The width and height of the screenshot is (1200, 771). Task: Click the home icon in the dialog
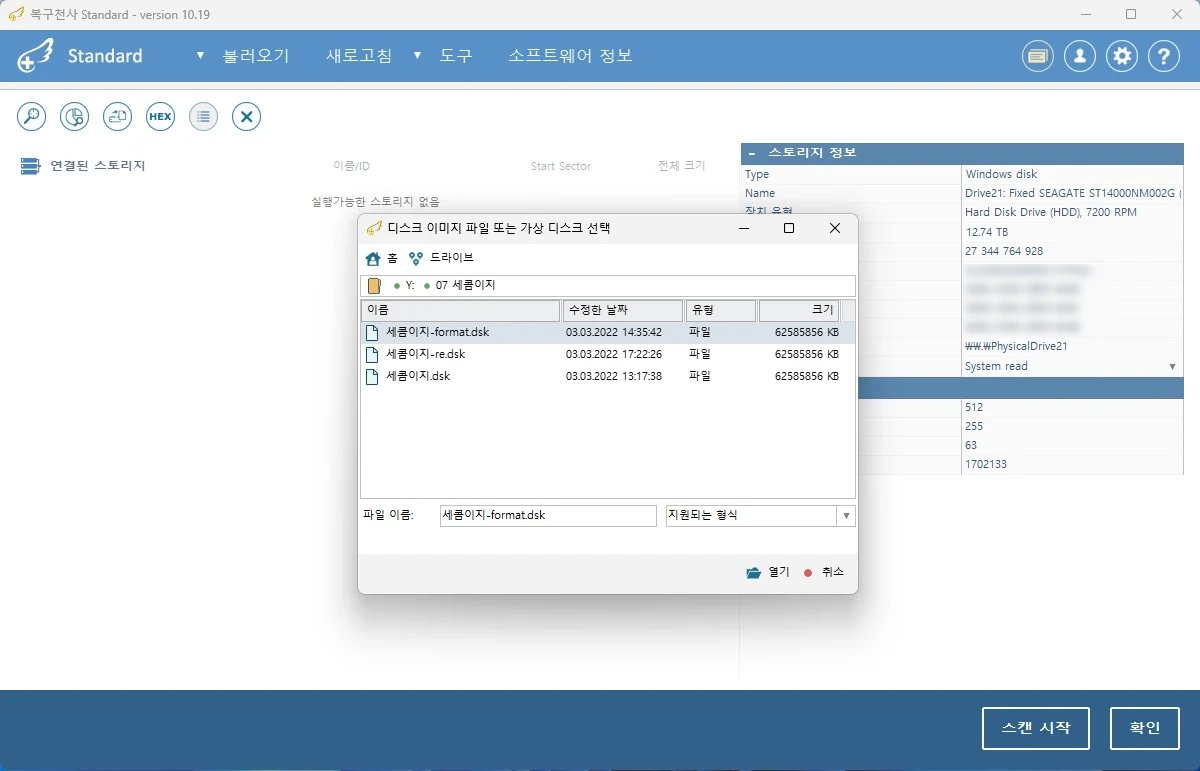(373, 258)
